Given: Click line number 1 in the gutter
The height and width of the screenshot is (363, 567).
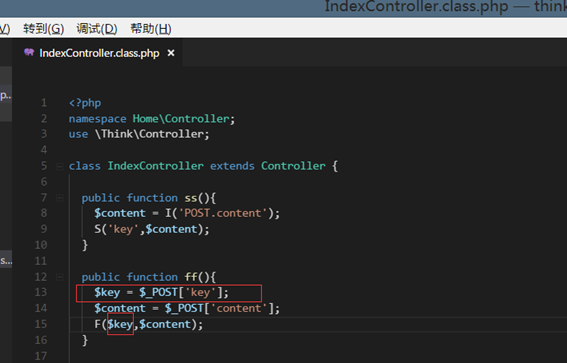Looking at the screenshot, I should pos(44,103).
